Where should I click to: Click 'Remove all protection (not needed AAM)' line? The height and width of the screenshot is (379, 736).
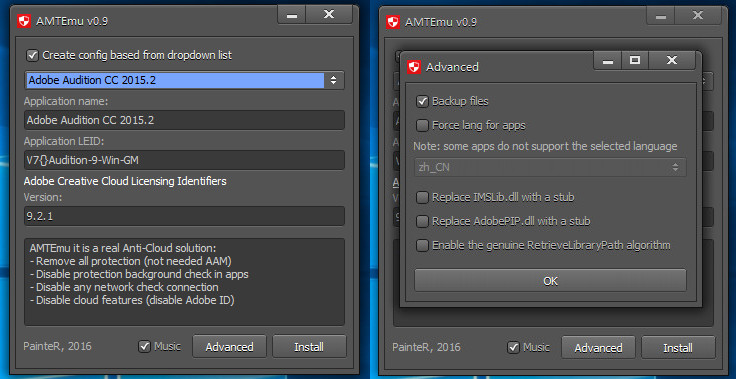coord(131,261)
